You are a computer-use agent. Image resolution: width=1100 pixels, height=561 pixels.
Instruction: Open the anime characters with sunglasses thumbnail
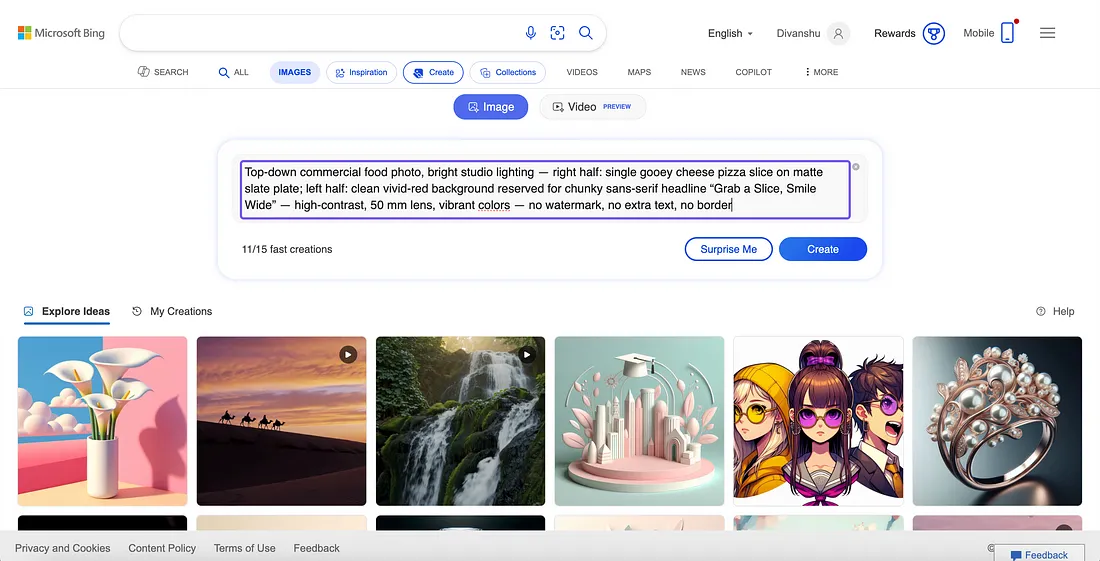pyautogui.click(x=818, y=421)
